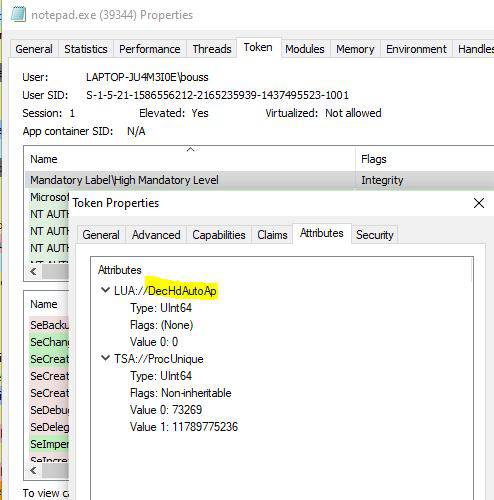The height and width of the screenshot is (500, 494).
Task: Open the Modules tab
Action: coord(305,49)
